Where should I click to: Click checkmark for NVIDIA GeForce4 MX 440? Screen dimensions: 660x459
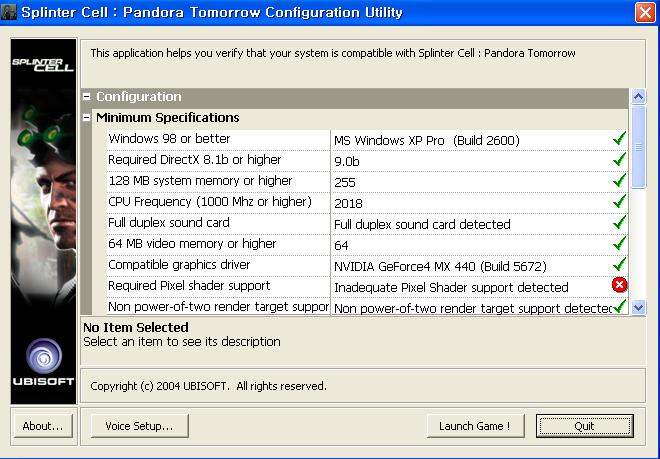pyautogui.click(x=619, y=264)
